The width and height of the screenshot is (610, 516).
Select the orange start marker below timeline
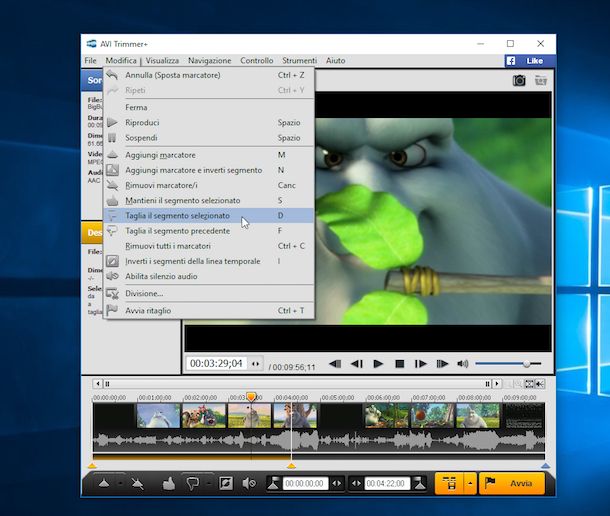click(92, 465)
